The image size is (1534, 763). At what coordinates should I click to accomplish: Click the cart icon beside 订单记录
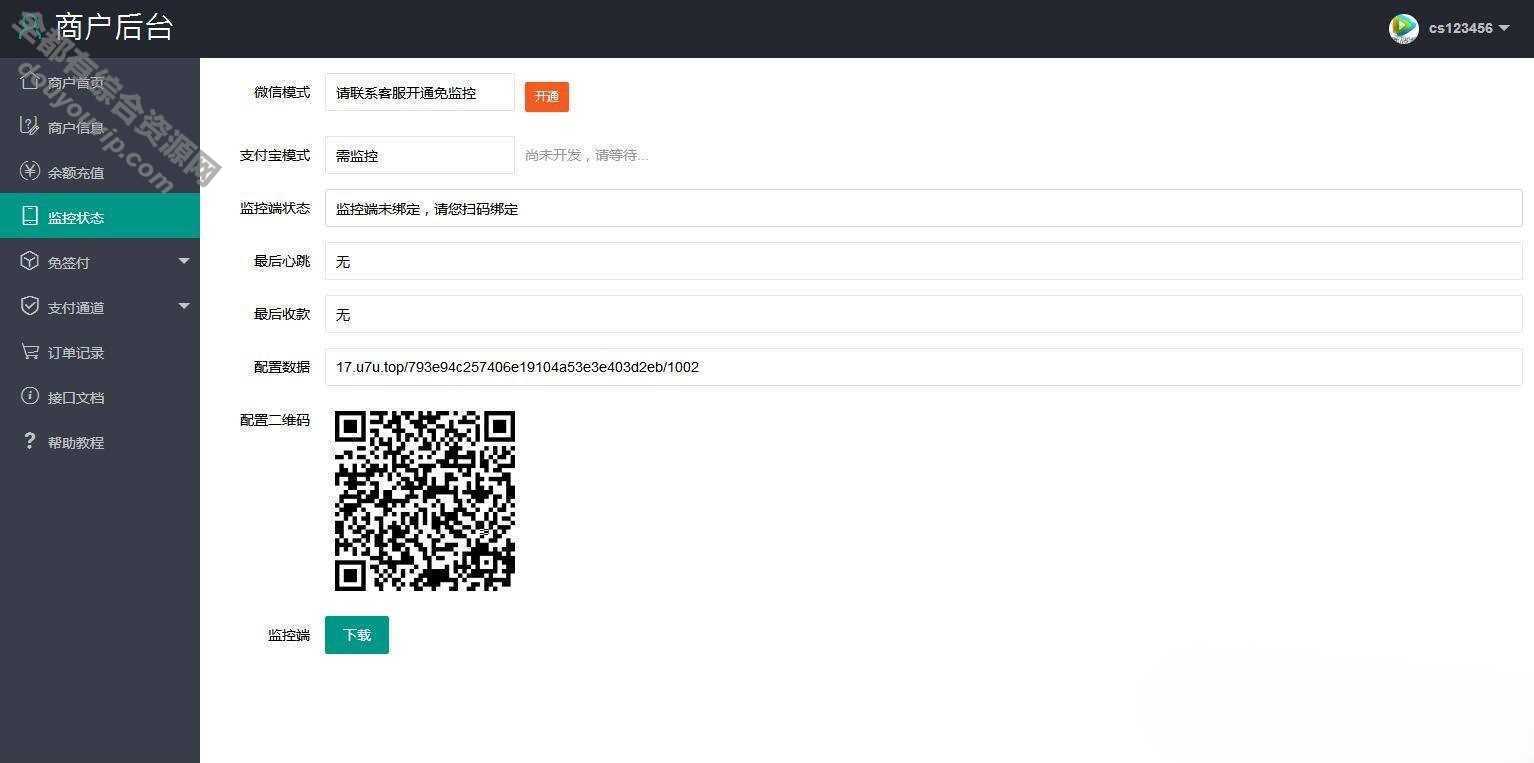(30, 351)
